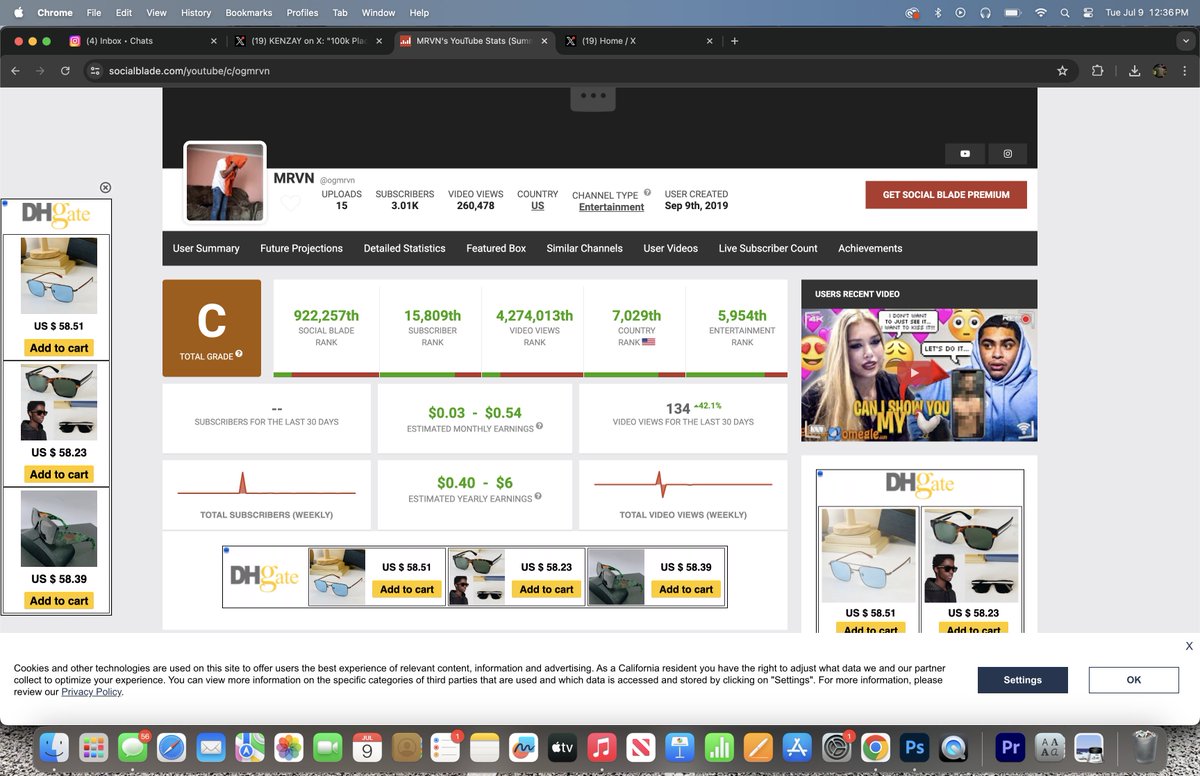Click the Entertainment channel type link

tap(611, 207)
